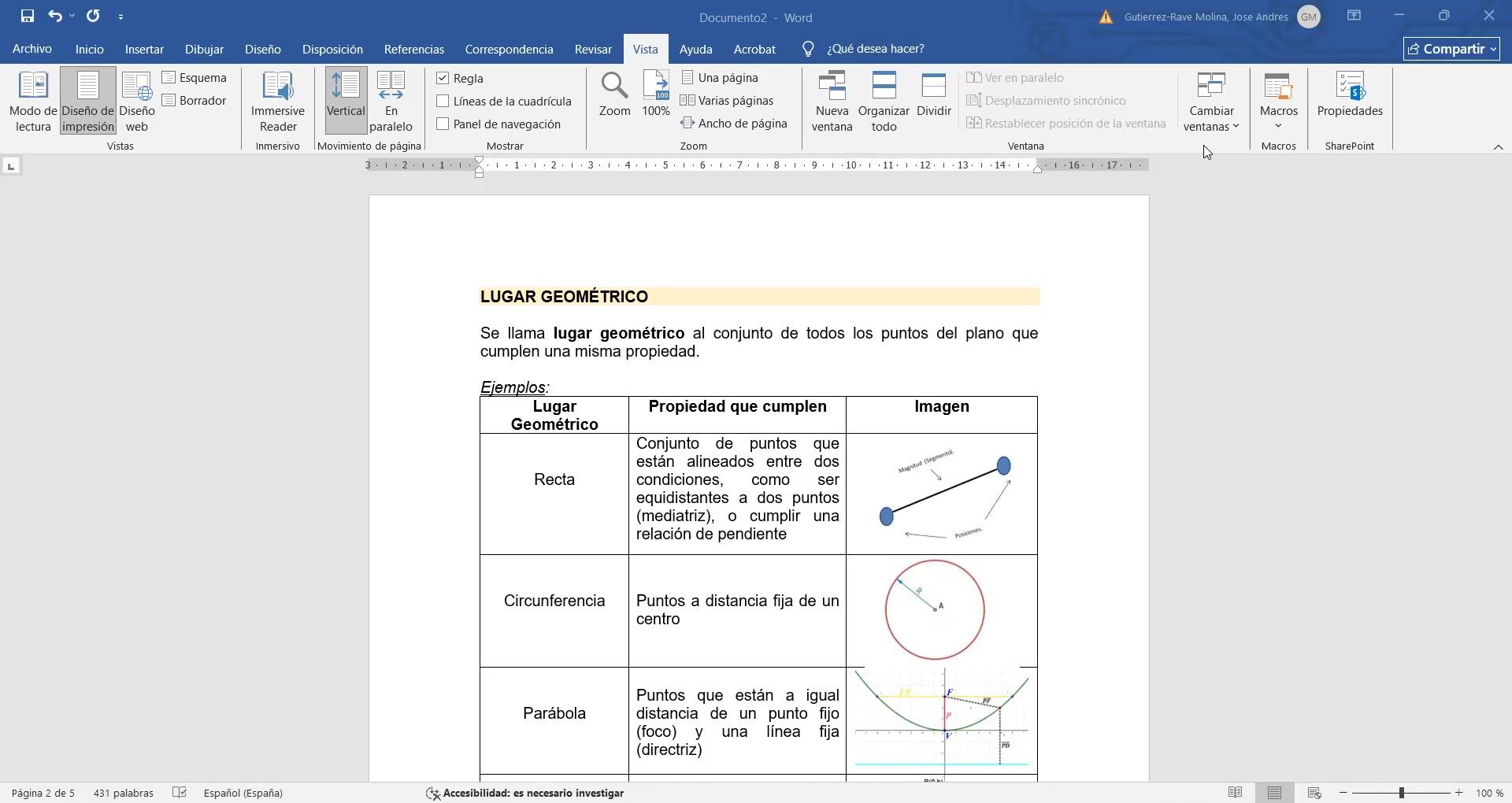Click the zoom in plus button
This screenshot has width=1512, height=803.
click(x=1458, y=793)
